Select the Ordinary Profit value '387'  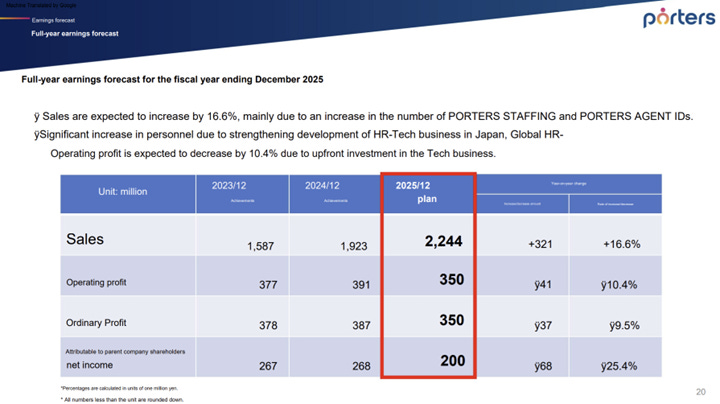click(x=361, y=325)
